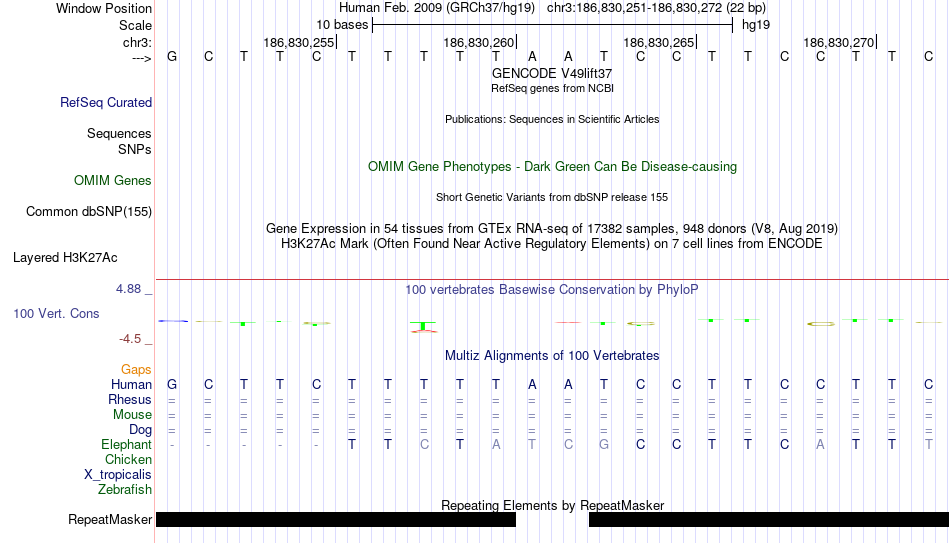
Task: Select the SNPs track label
Action: click(x=135, y=149)
